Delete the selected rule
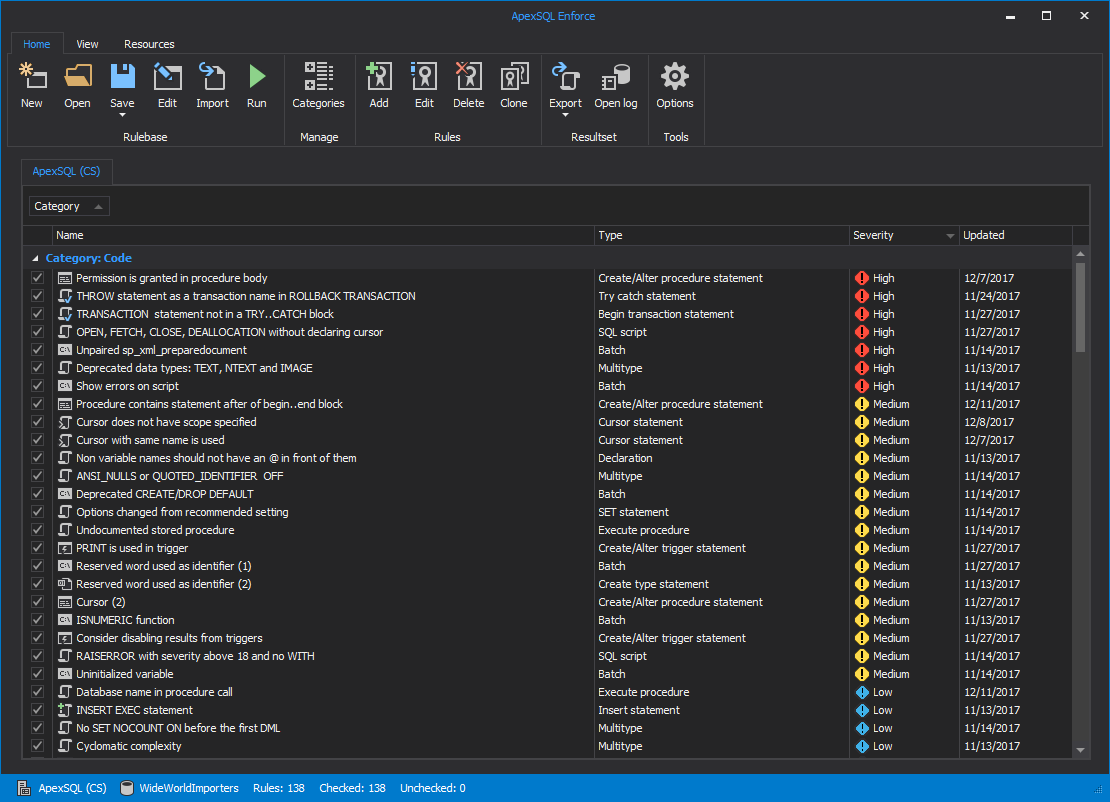This screenshot has width=1110, height=802. point(468,84)
